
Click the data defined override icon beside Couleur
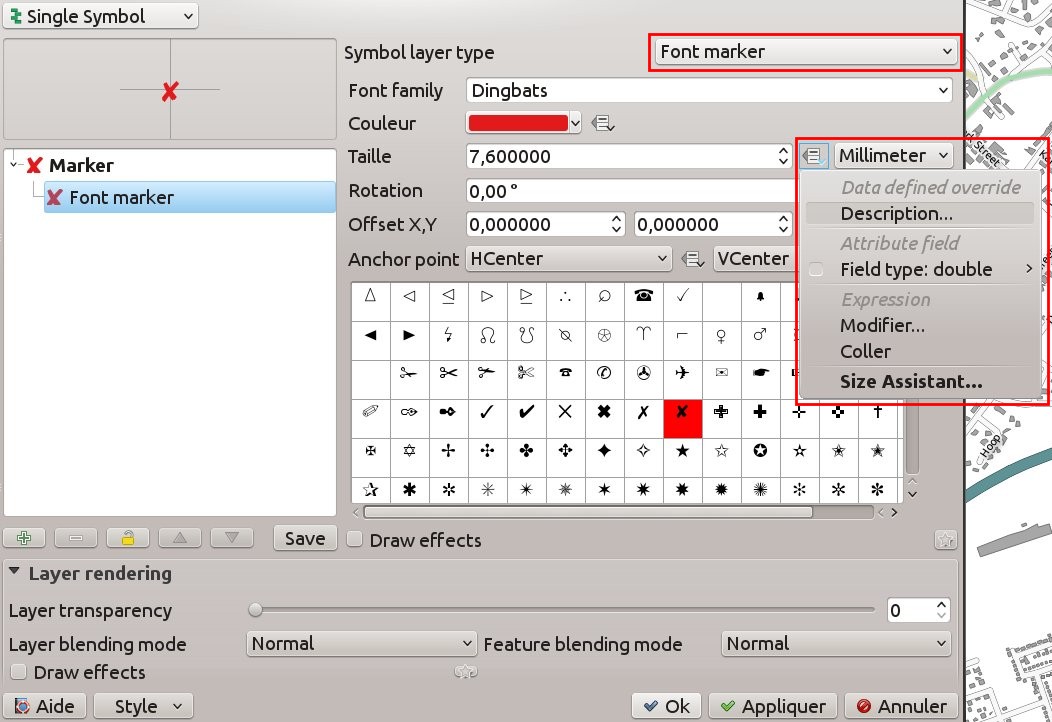point(603,123)
